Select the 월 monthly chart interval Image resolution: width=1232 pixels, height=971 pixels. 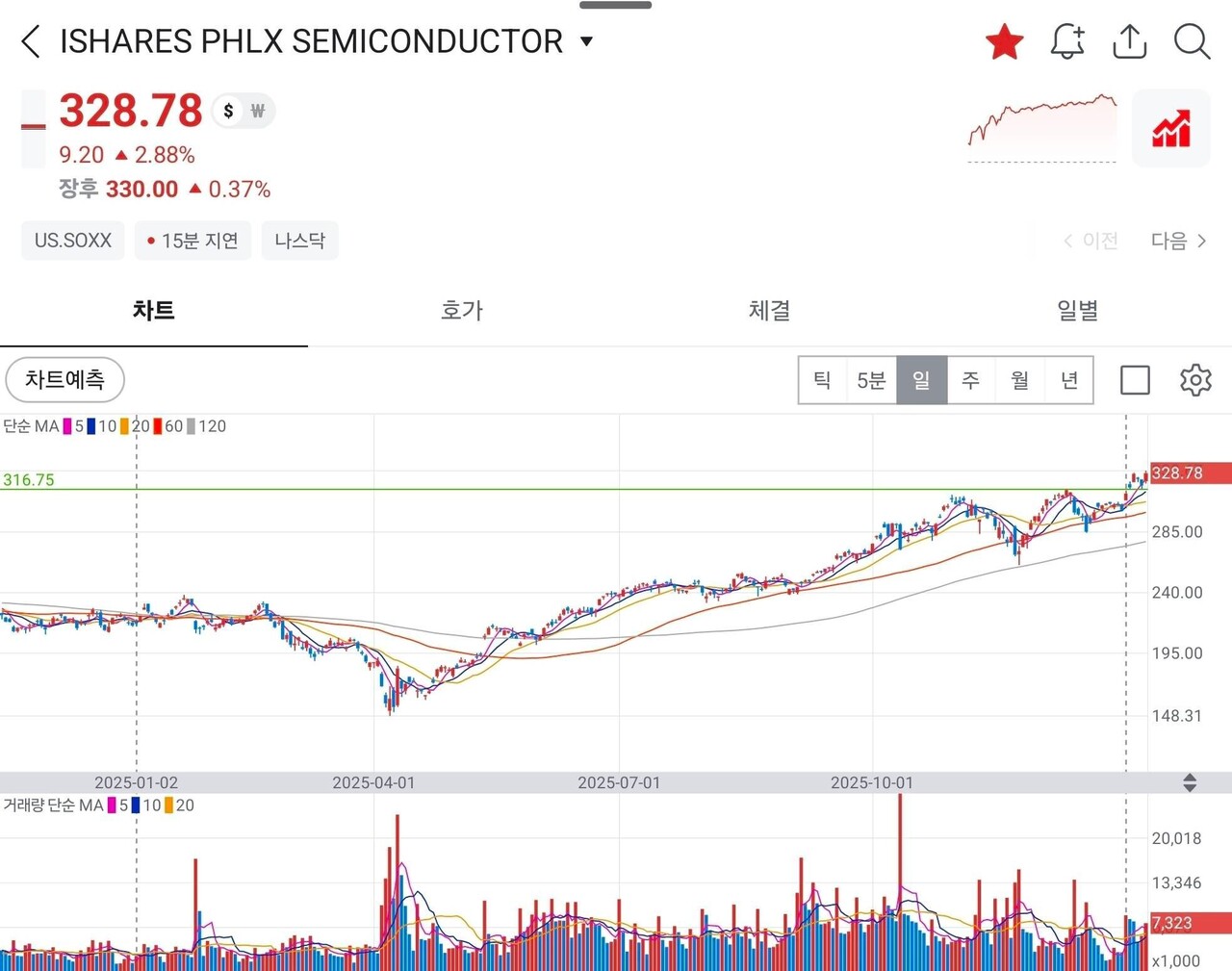coord(1019,380)
